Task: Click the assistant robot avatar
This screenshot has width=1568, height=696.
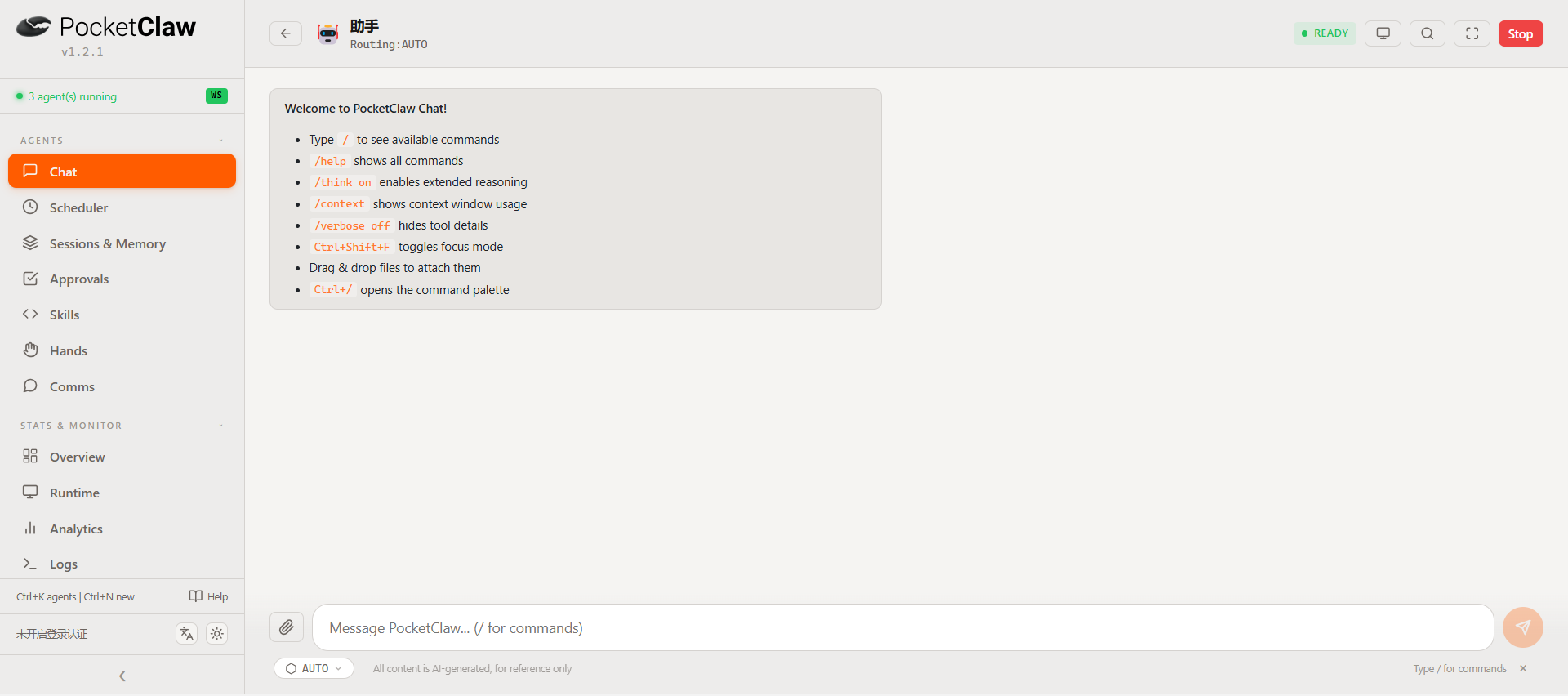Action: point(328,33)
